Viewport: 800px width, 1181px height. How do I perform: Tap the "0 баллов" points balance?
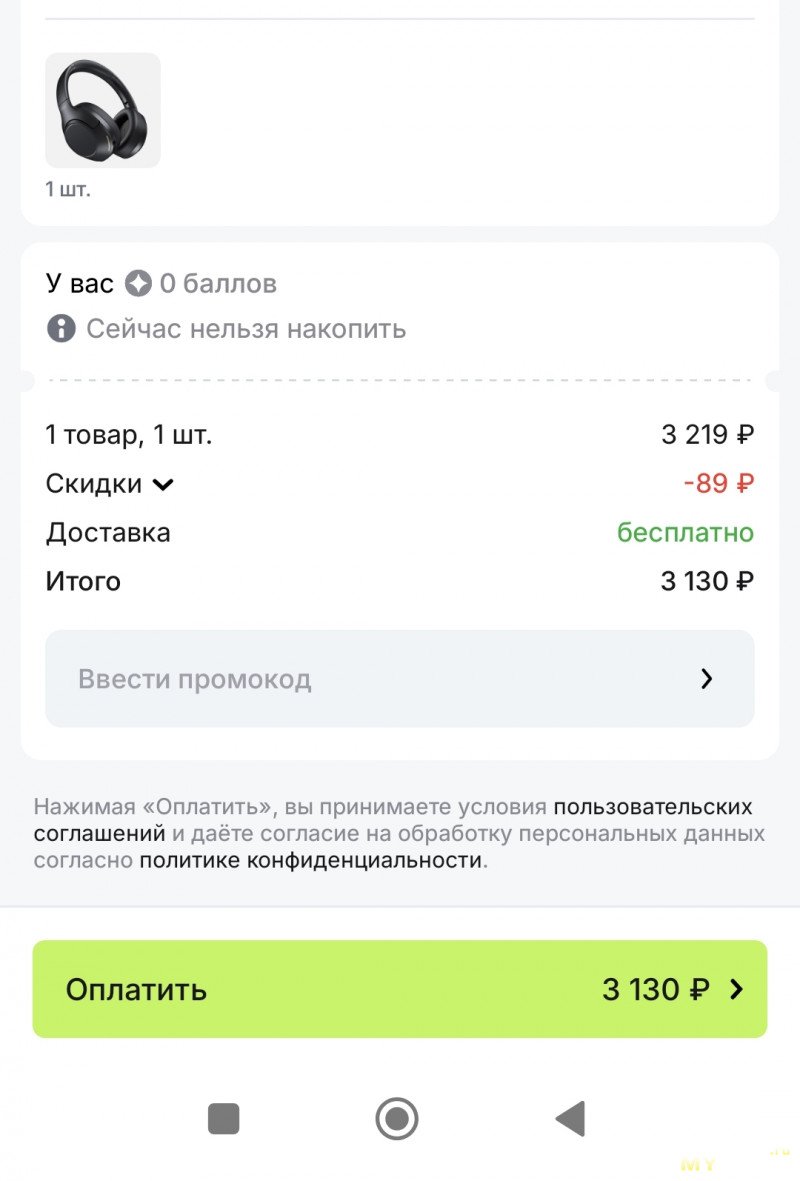click(x=218, y=283)
